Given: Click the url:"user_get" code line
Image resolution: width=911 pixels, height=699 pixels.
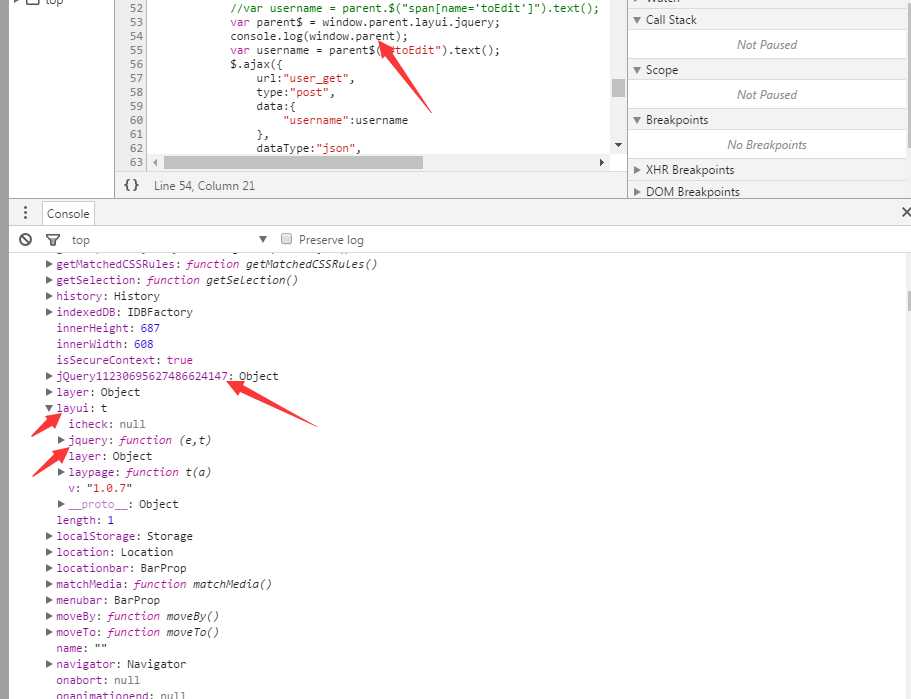Looking at the screenshot, I should pos(305,78).
